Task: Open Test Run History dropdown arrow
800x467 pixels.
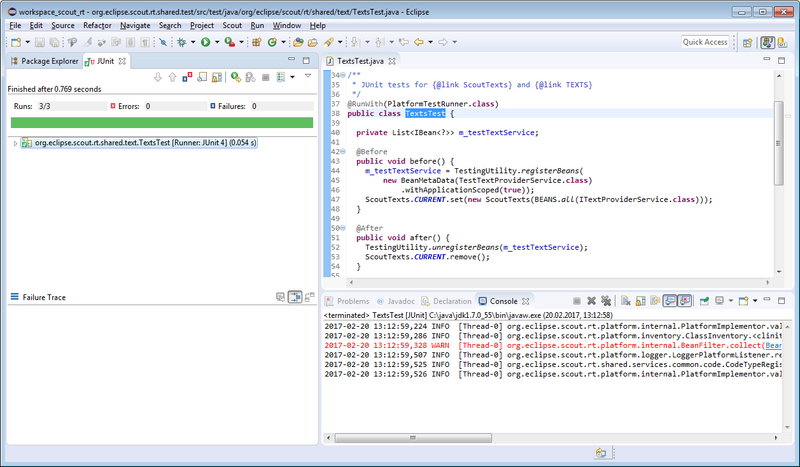Action: [292, 77]
